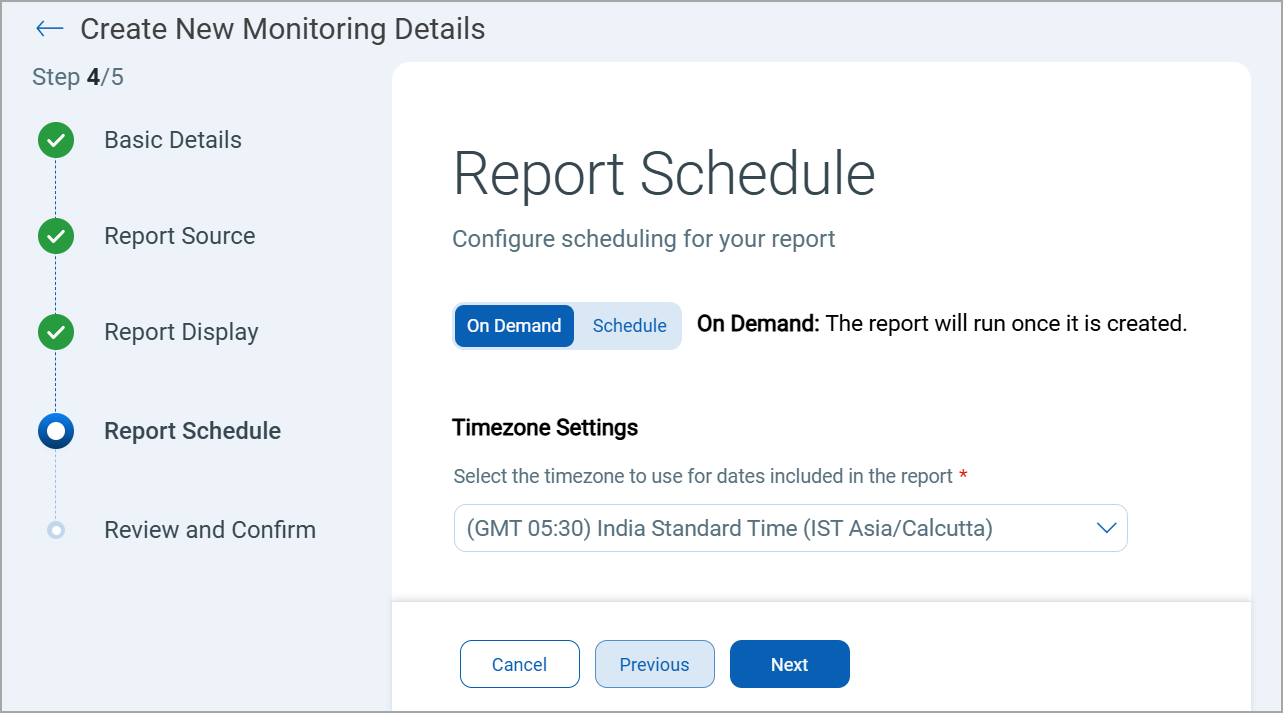The image size is (1283, 713).
Task: Switch to the Schedule toggle option
Action: [629, 326]
